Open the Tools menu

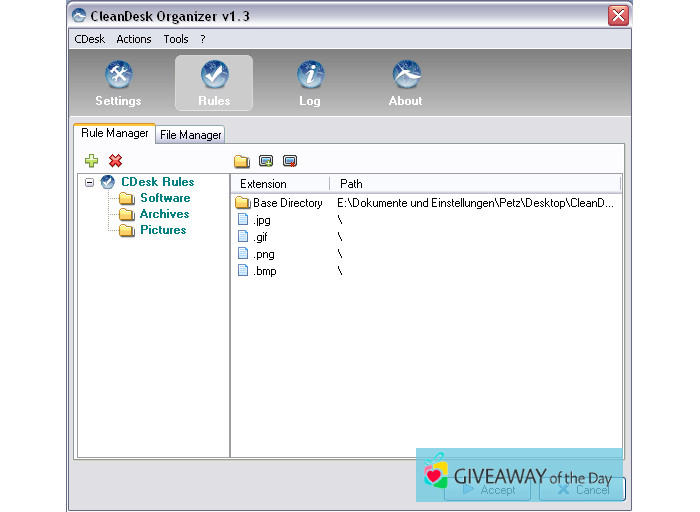click(176, 39)
